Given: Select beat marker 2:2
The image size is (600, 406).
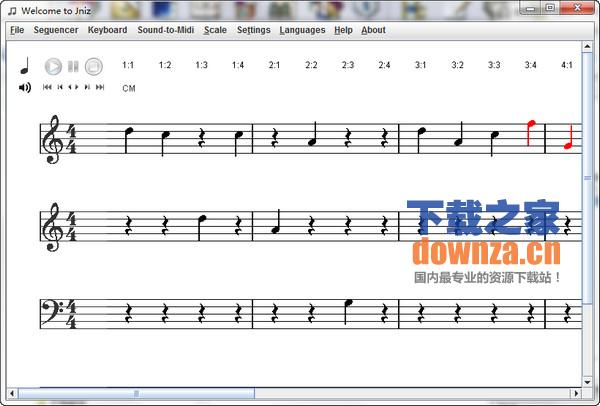Looking at the screenshot, I should [311, 65].
